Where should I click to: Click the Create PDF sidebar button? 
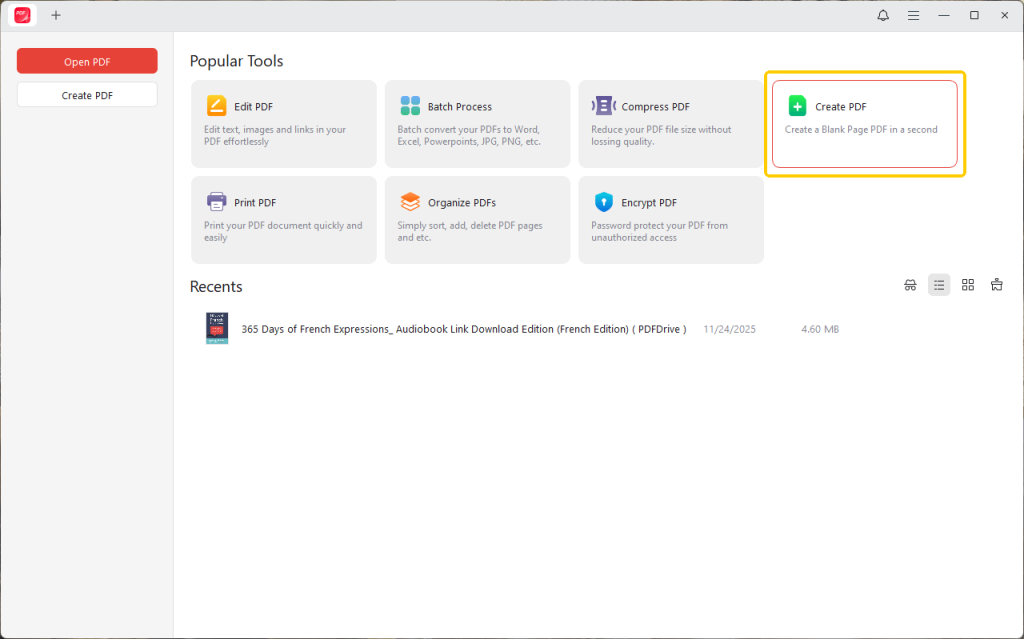[87, 94]
